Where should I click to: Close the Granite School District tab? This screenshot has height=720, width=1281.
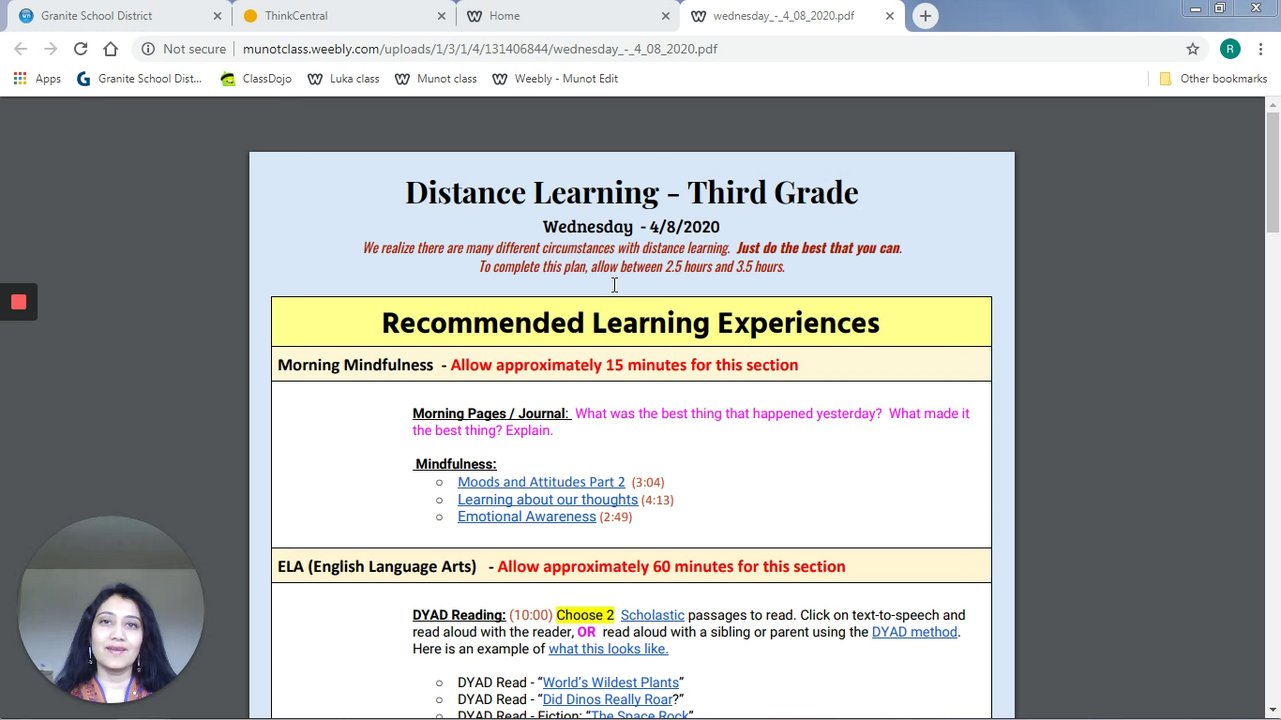[217, 16]
